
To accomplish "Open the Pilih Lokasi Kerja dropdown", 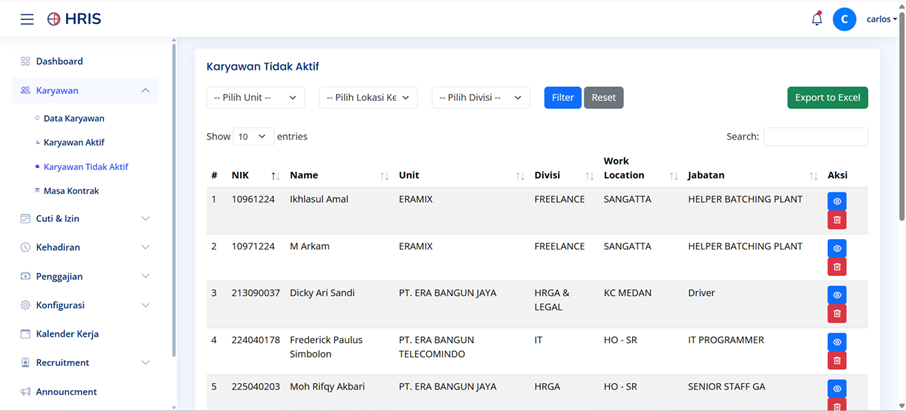I will (368, 98).
